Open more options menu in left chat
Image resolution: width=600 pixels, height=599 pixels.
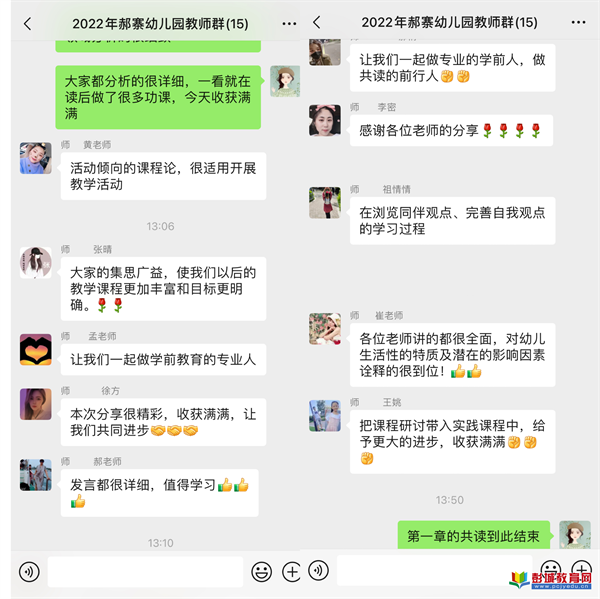point(289,24)
